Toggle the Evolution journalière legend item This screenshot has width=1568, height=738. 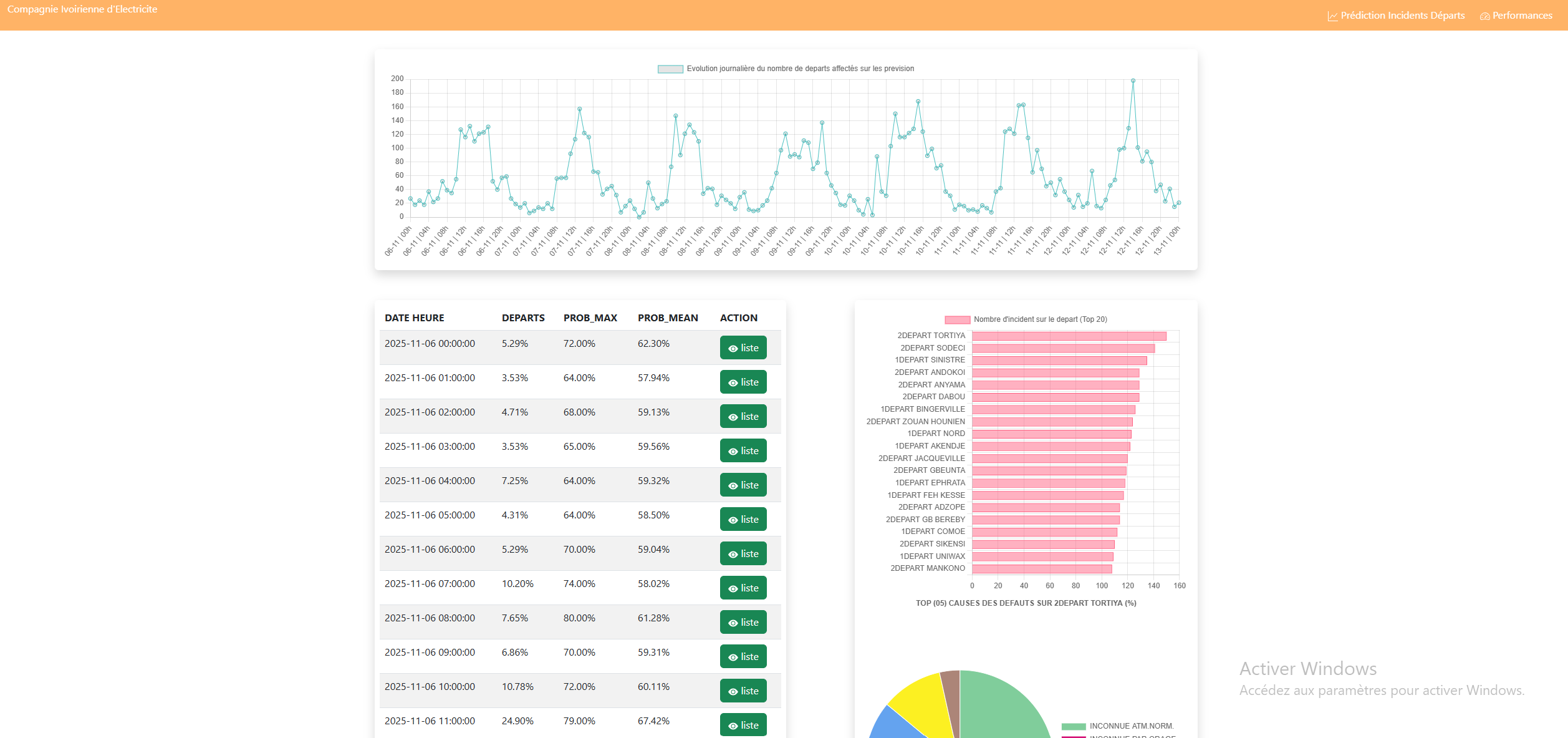[800, 69]
